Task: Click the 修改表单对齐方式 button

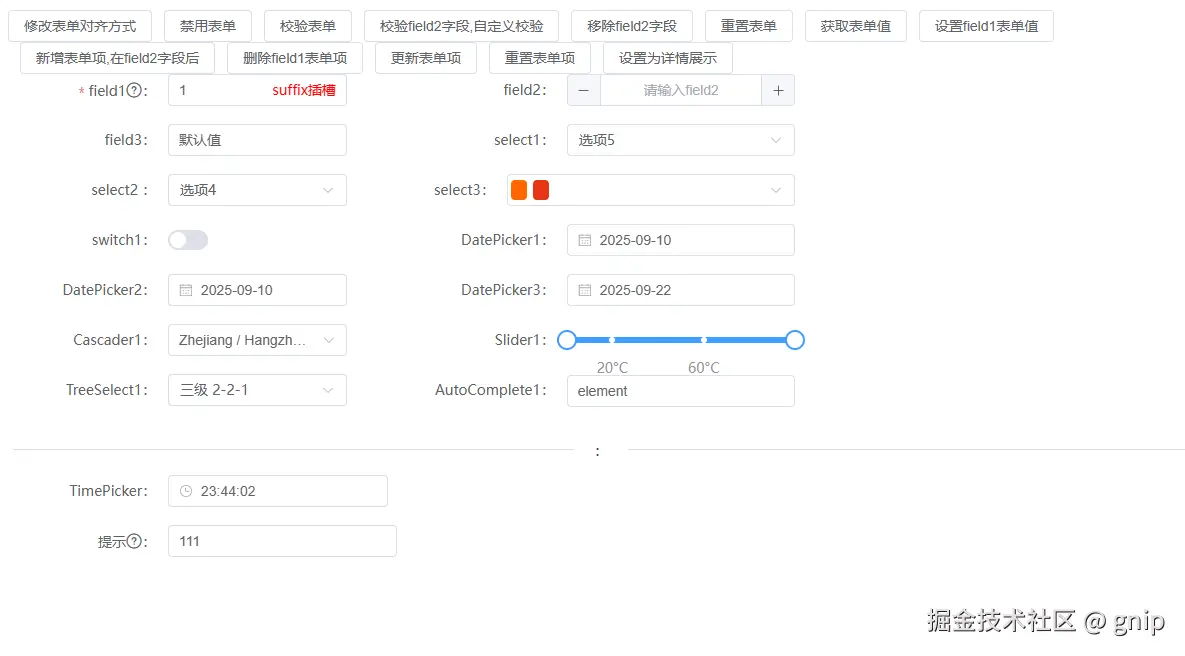Action: [80, 26]
